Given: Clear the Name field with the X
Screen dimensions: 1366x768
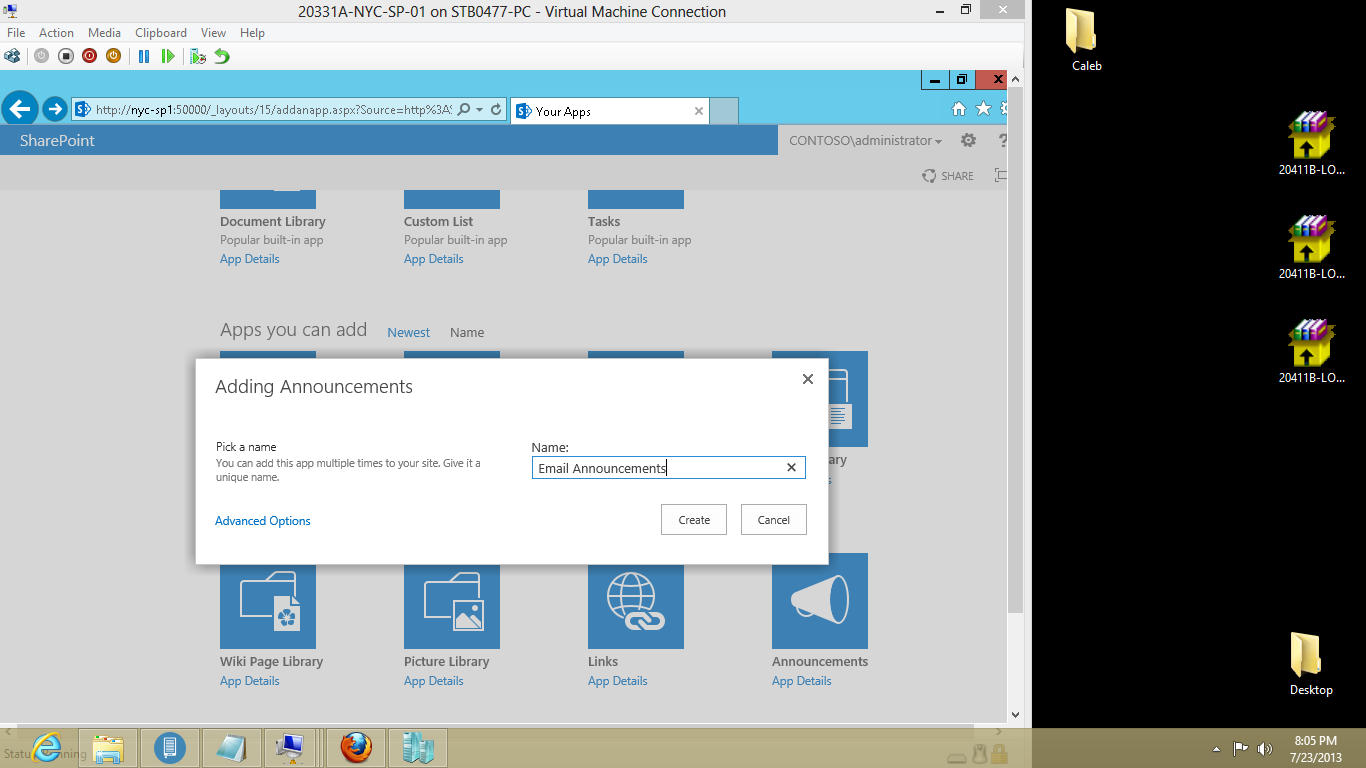Looking at the screenshot, I should click(791, 468).
